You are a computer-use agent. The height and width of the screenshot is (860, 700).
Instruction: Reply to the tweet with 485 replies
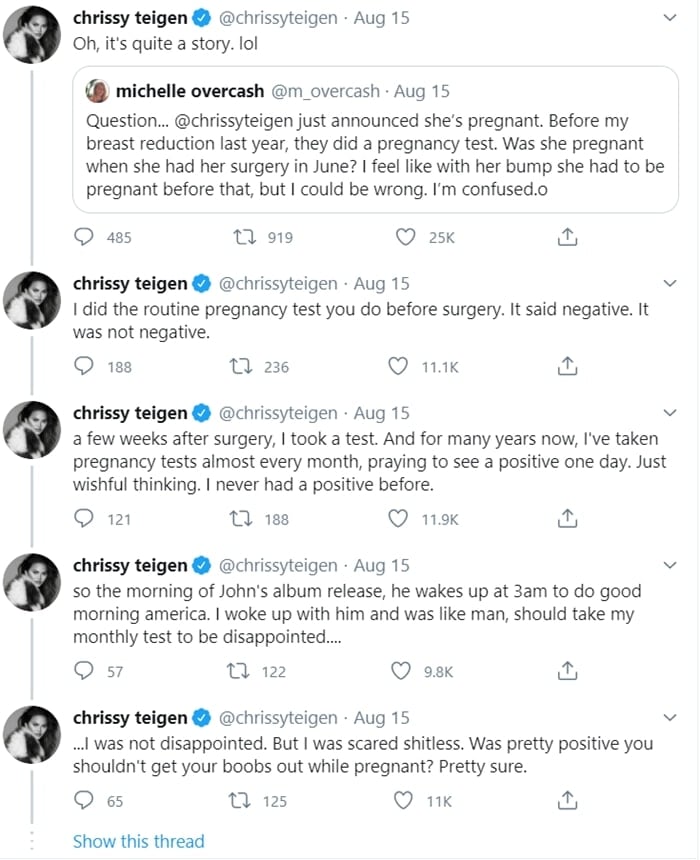point(85,237)
